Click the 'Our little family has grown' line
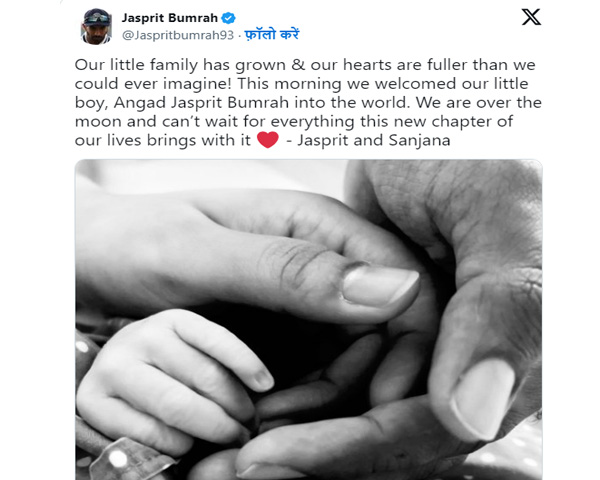This screenshot has width=600, height=480. click(180, 65)
